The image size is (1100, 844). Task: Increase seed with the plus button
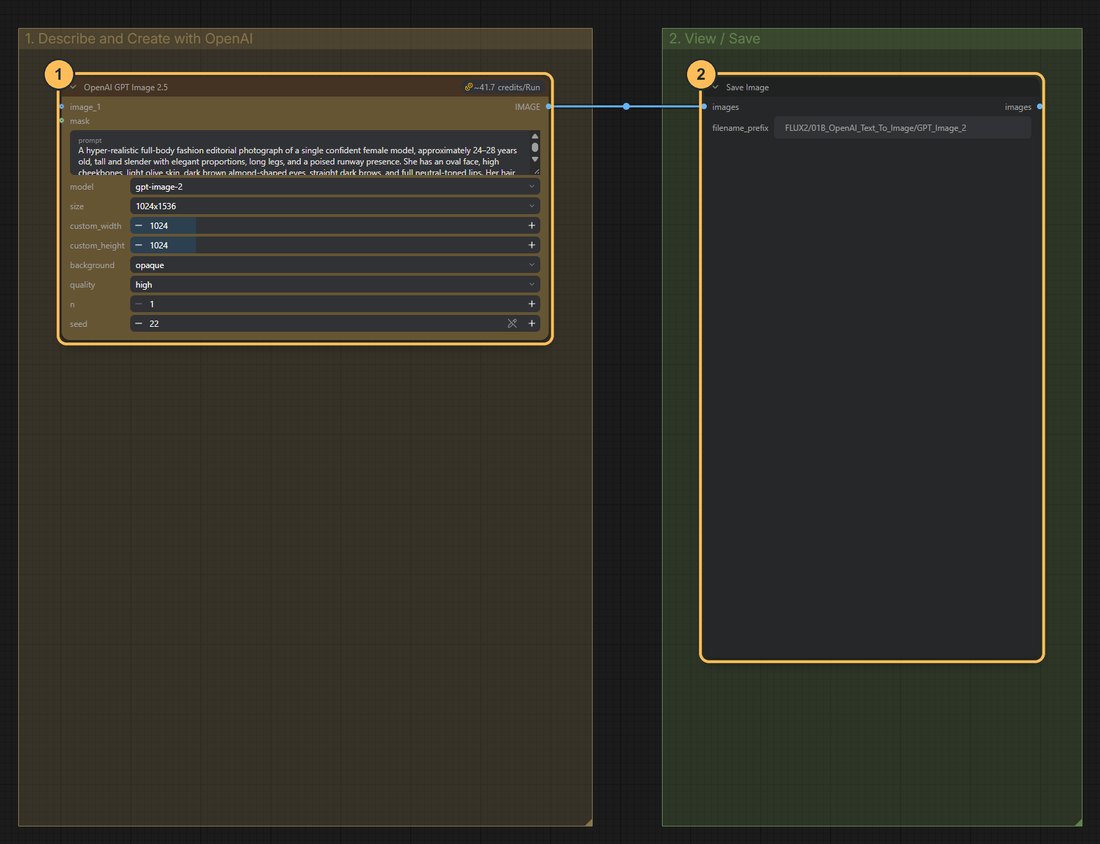point(532,324)
